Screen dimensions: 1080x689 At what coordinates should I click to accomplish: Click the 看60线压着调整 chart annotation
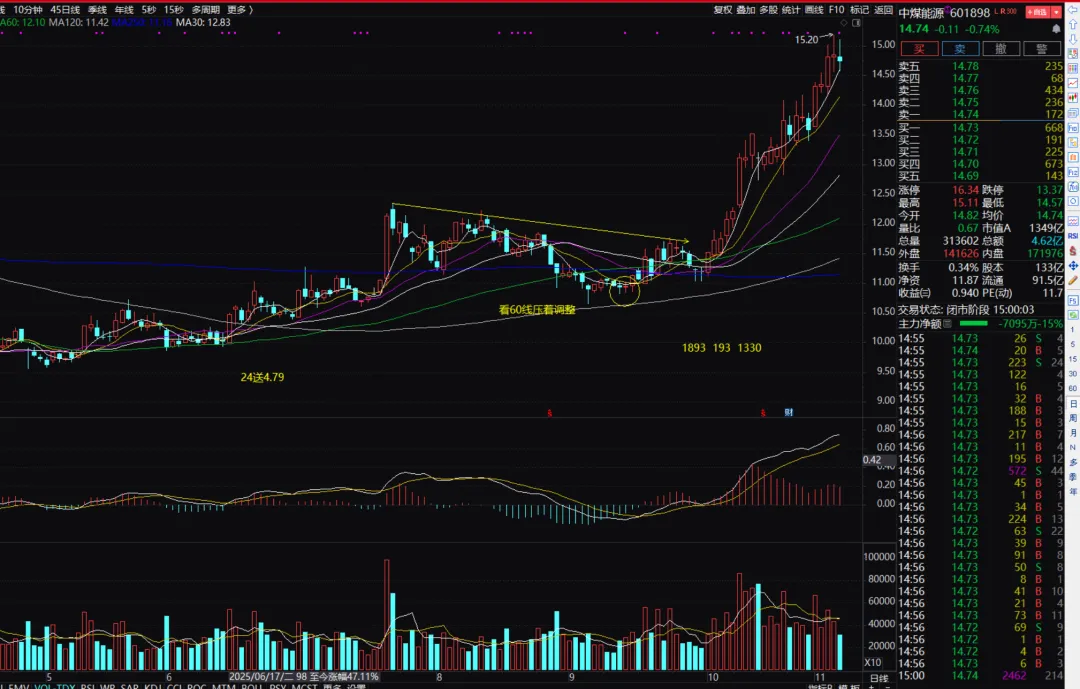tap(537, 310)
